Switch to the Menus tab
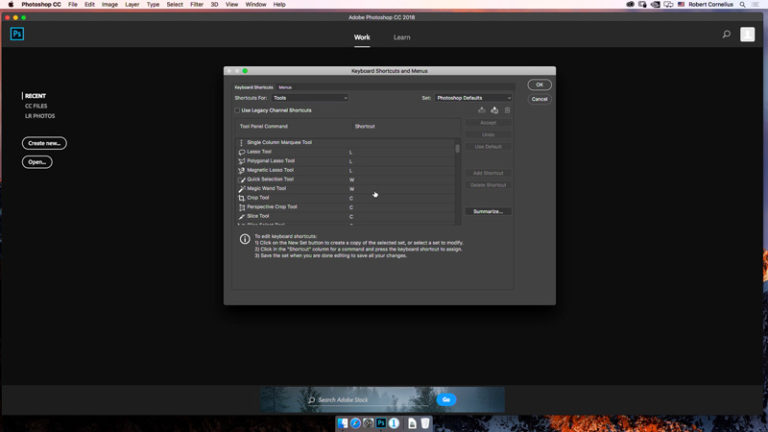The height and width of the screenshot is (432, 768). (286, 88)
